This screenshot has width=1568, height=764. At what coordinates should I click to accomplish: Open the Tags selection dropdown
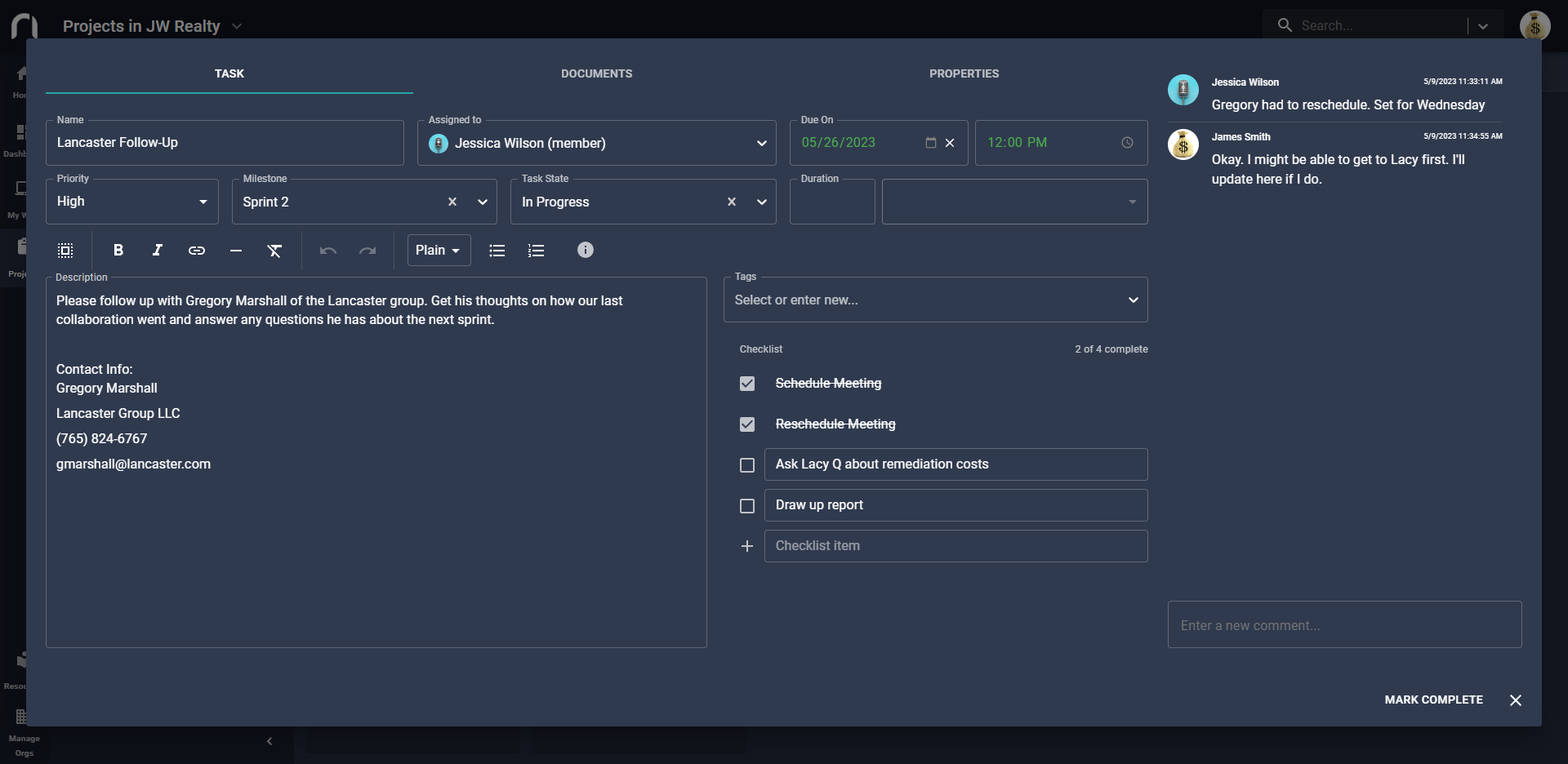(1134, 300)
